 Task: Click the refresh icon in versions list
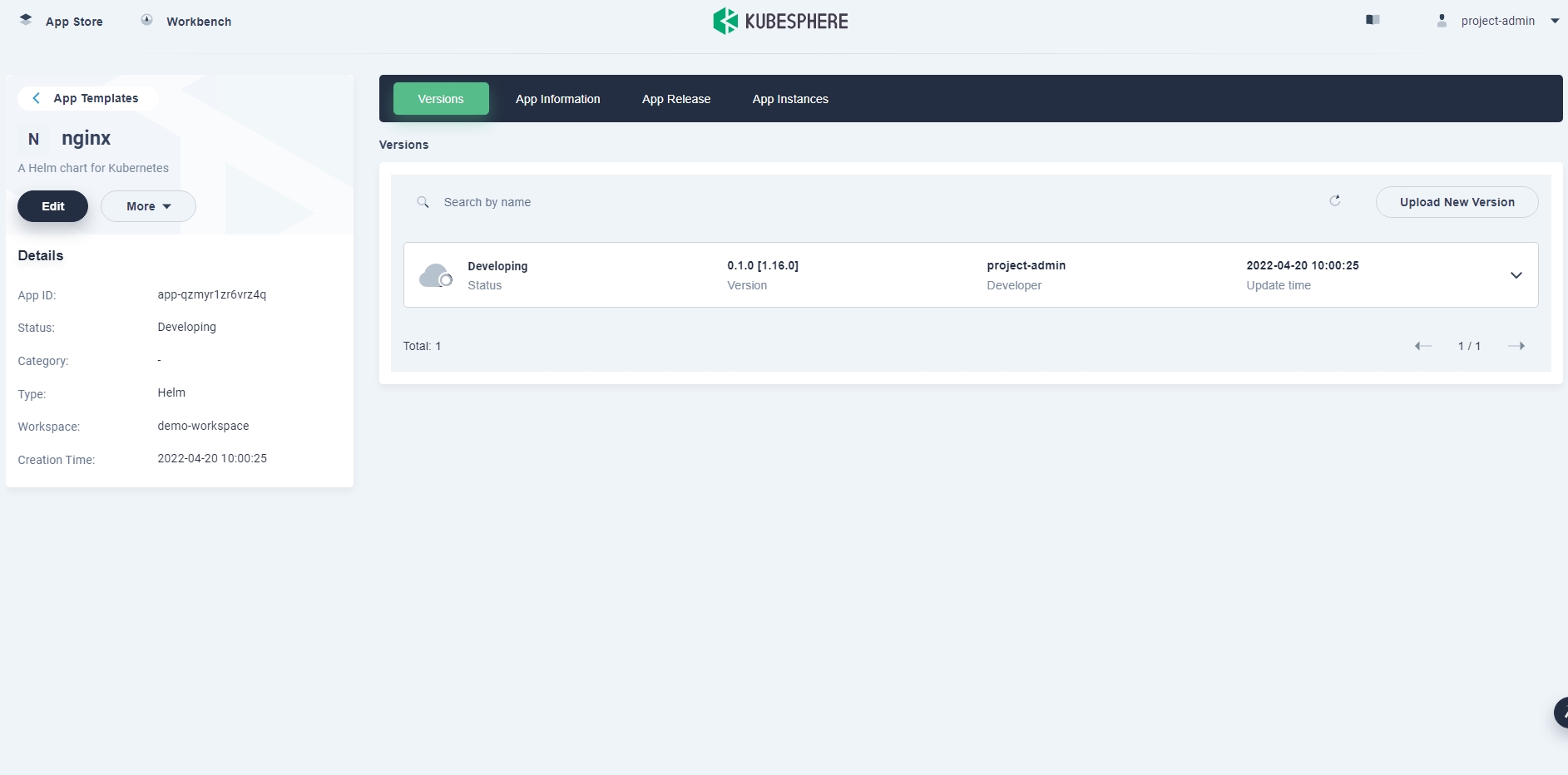tap(1335, 200)
